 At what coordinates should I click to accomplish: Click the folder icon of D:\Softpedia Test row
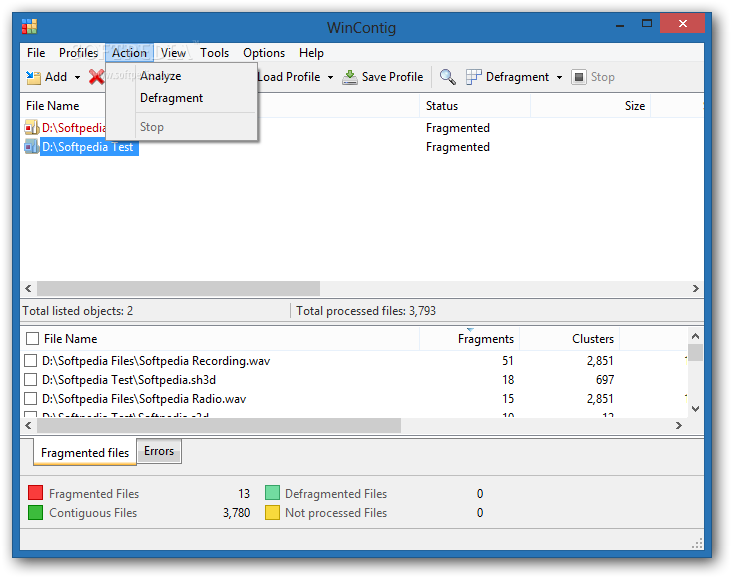[x=31, y=147]
